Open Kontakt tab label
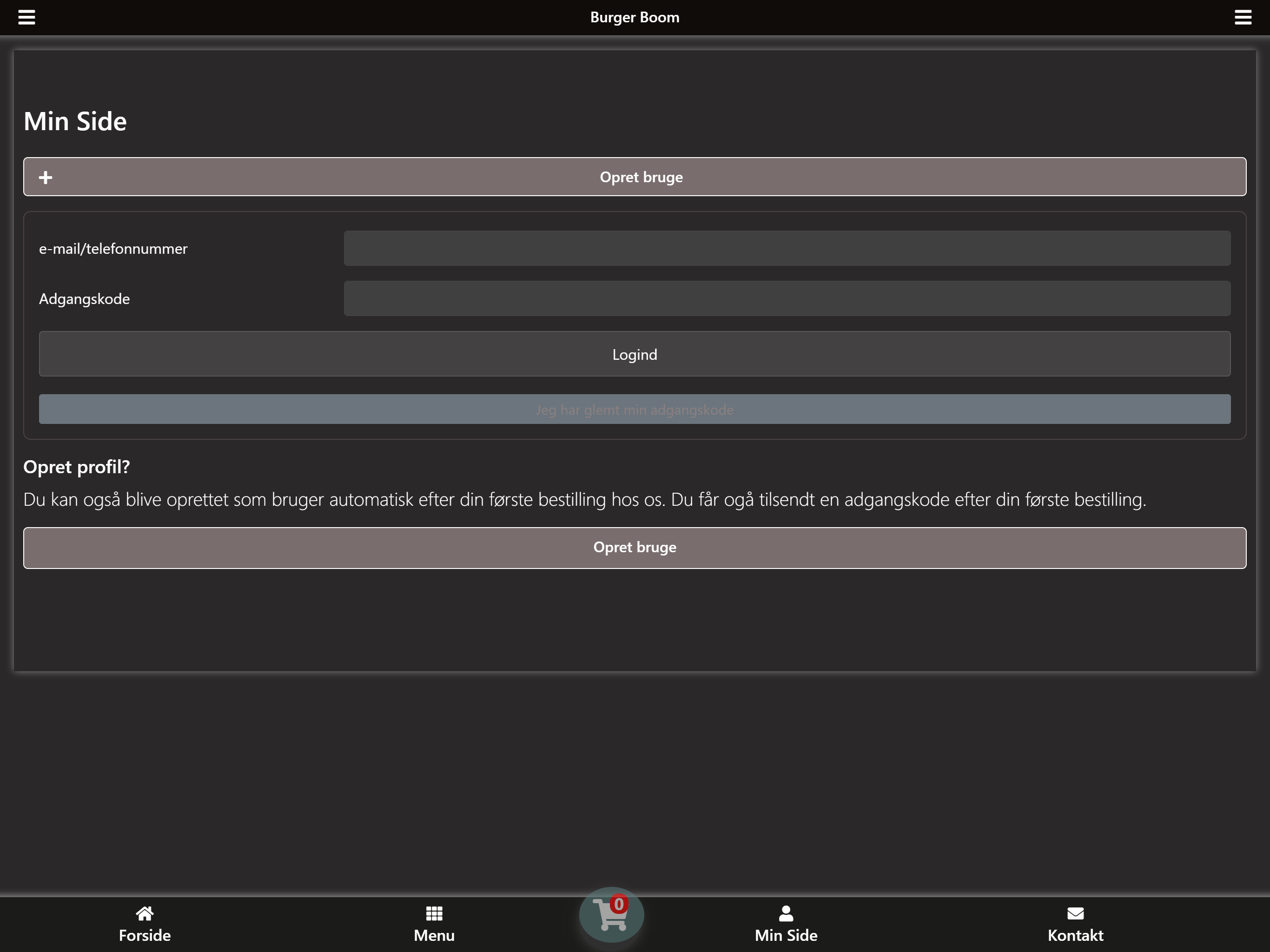Viewport: 1270px width, 952px height. [1075, 935]
